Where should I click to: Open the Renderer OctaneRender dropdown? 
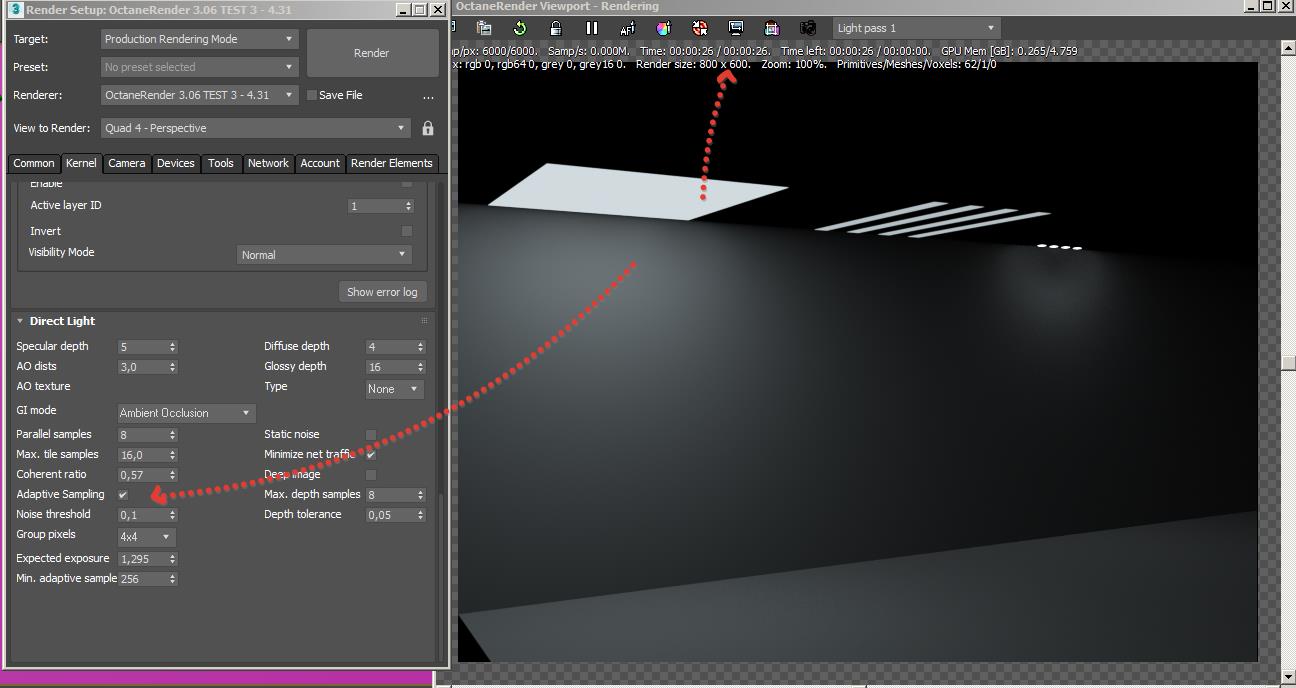(200, 95)
